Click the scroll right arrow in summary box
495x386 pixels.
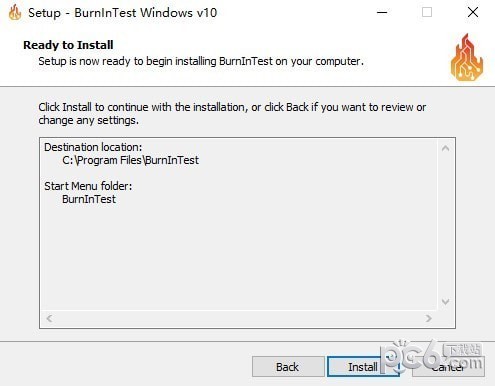coord(429,318)
